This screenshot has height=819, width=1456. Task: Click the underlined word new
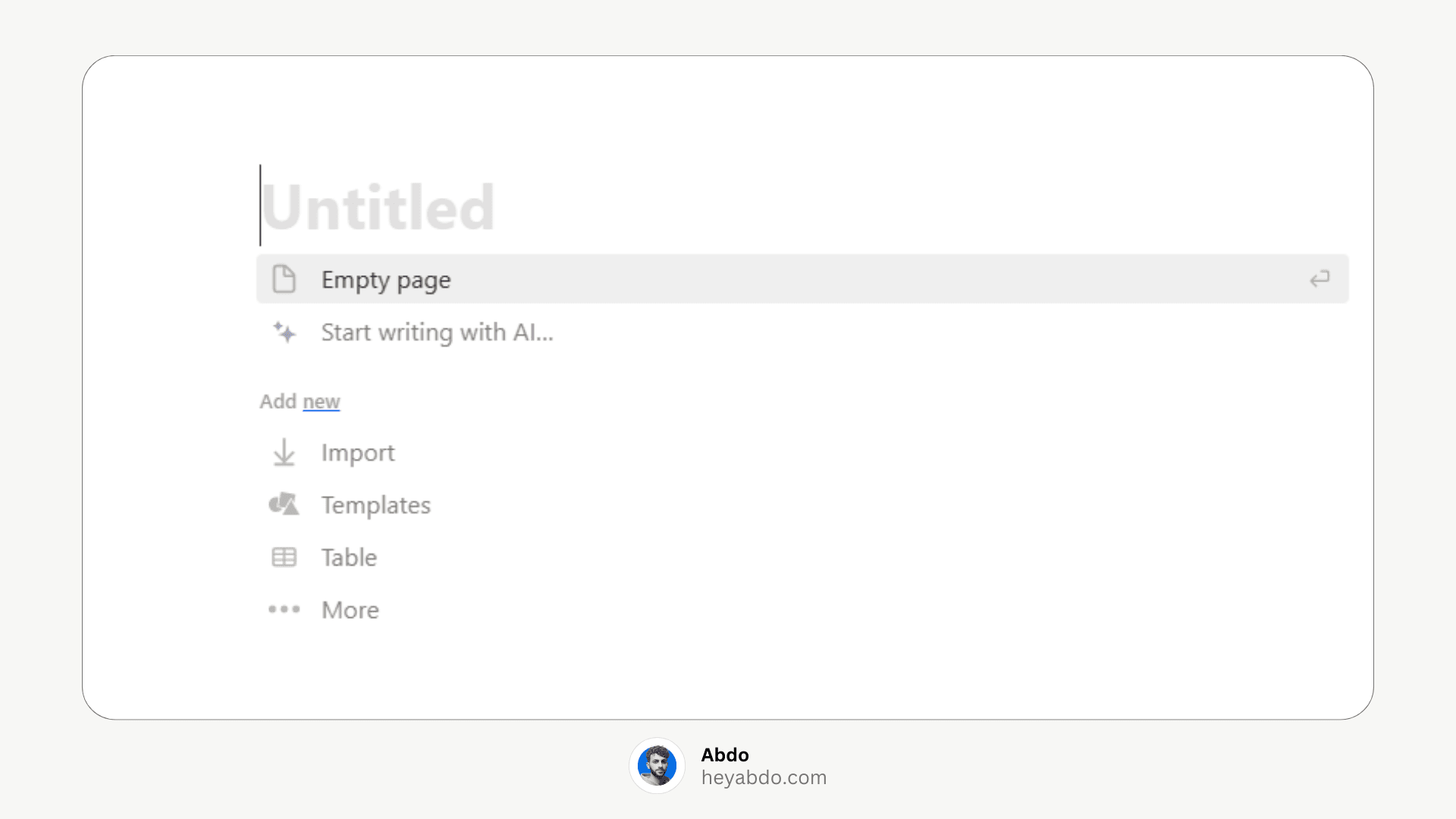click(322, 401)
